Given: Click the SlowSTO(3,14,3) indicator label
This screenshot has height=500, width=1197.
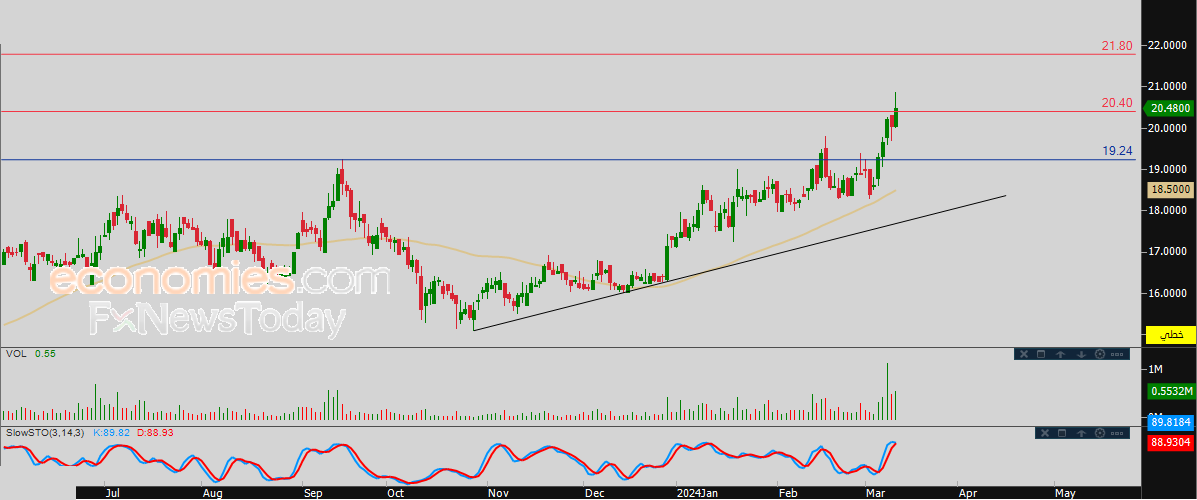Looking at the screenshot, I should [x=47, y=433].
